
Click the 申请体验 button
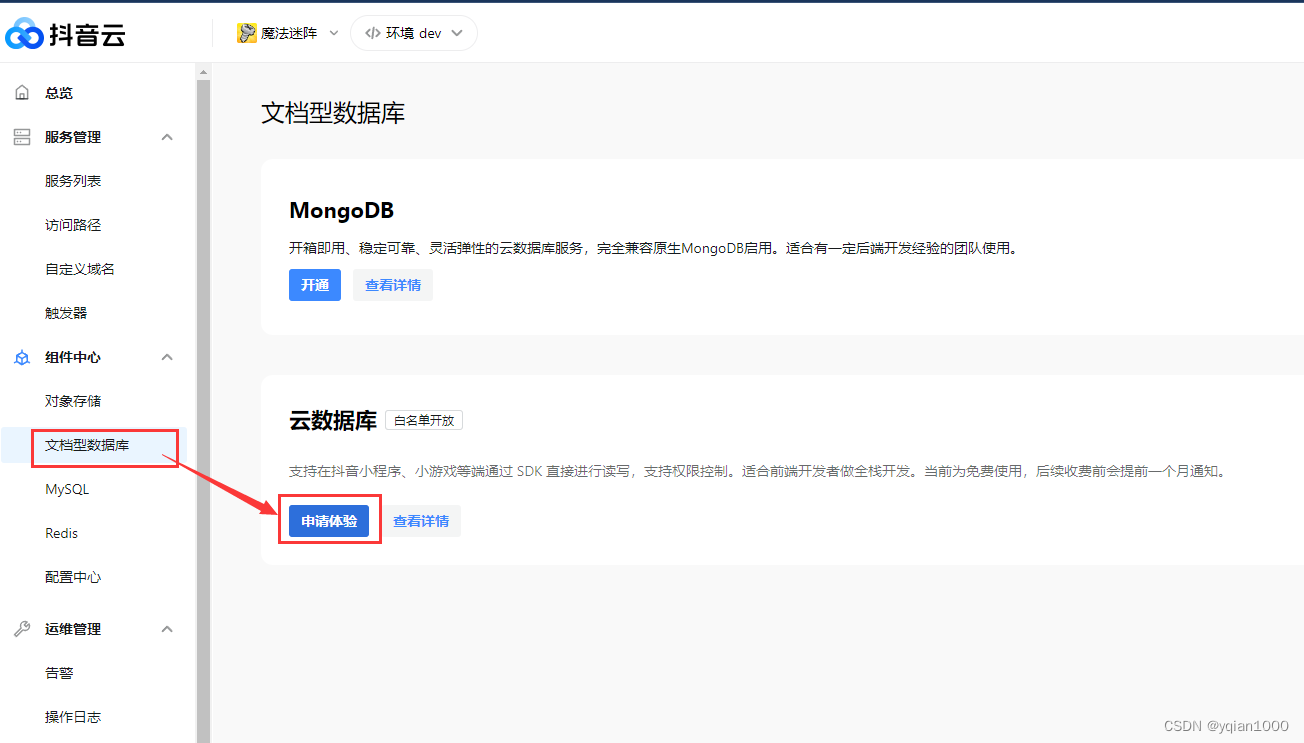329,521
